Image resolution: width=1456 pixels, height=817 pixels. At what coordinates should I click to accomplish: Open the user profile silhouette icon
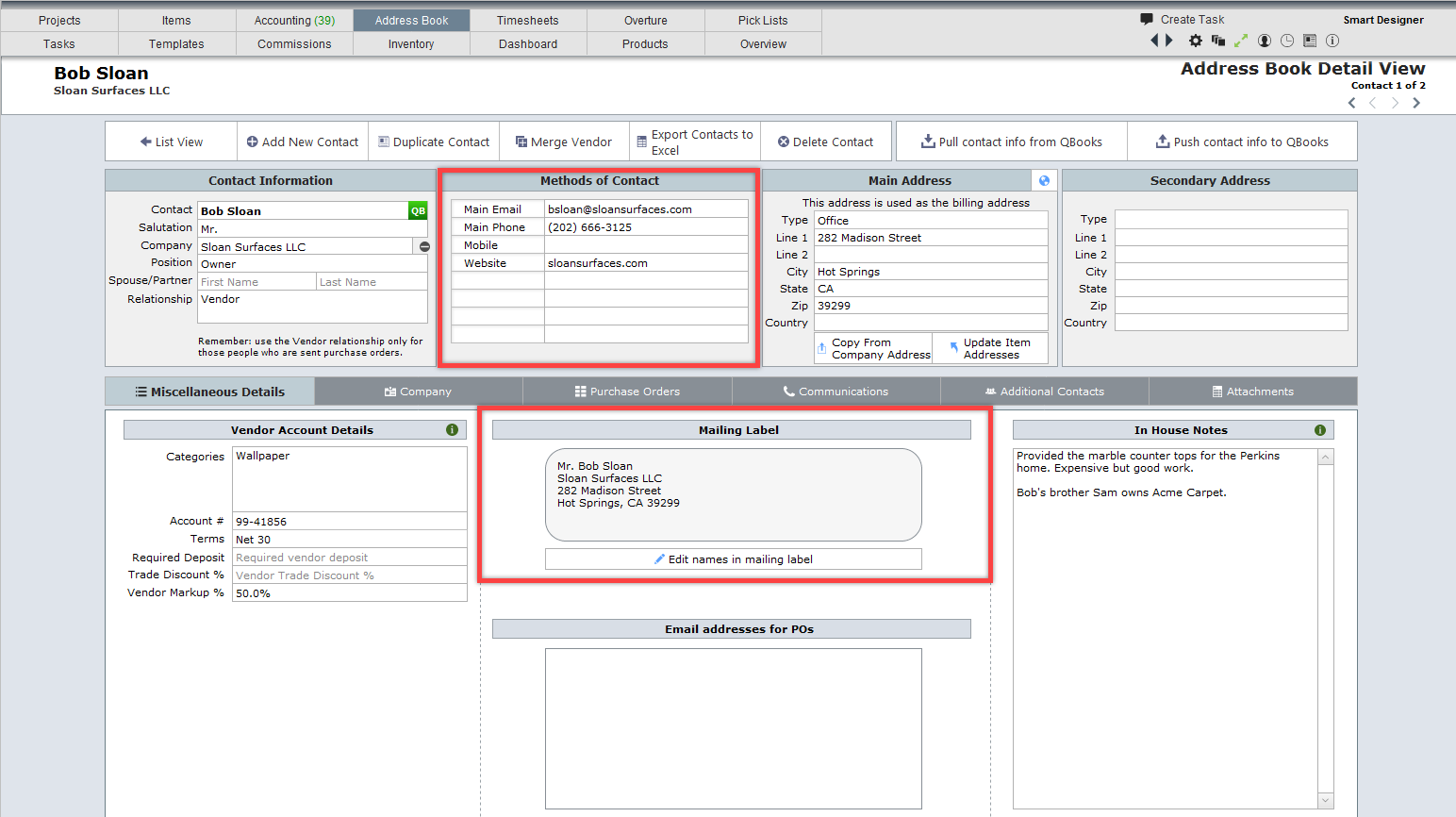tap(1265, 41)
